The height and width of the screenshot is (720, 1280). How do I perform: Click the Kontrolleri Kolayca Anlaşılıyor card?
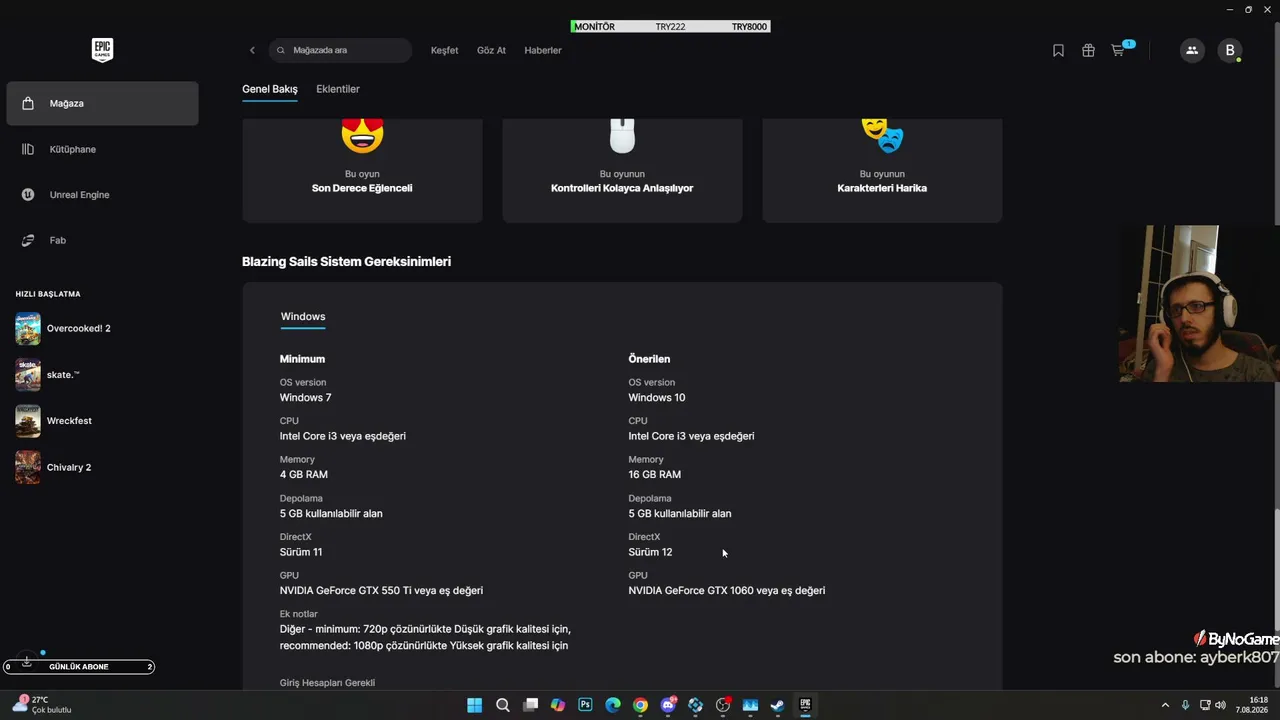click(622, 170)
